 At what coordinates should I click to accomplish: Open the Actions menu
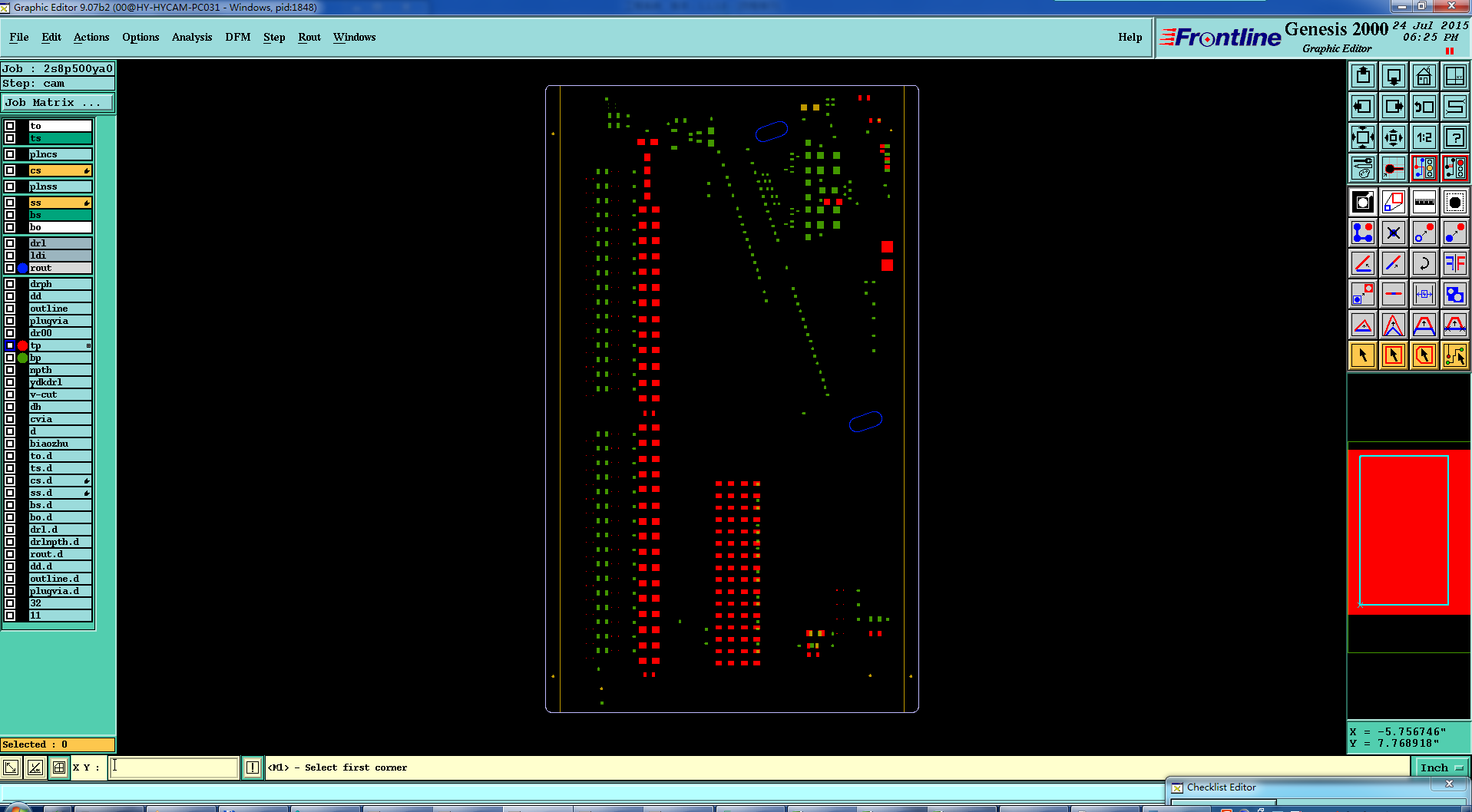(91, 37)
